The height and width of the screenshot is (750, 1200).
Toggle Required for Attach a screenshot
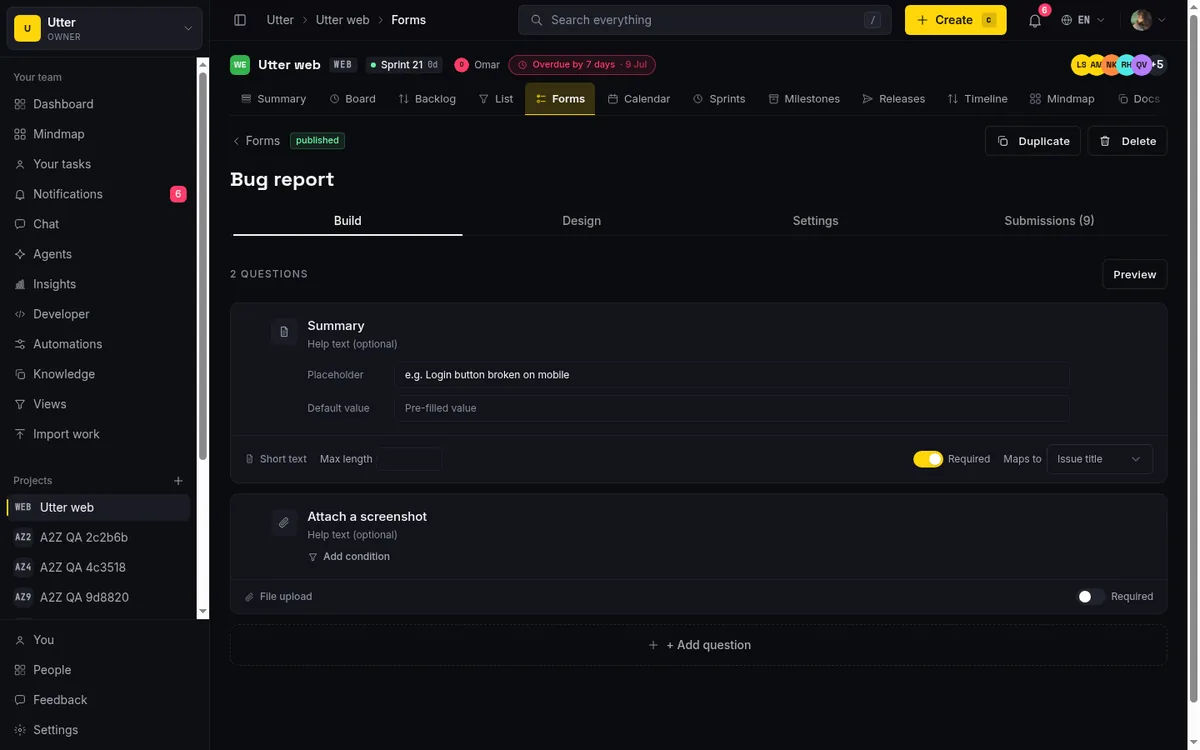click(x=1091, y=596)
